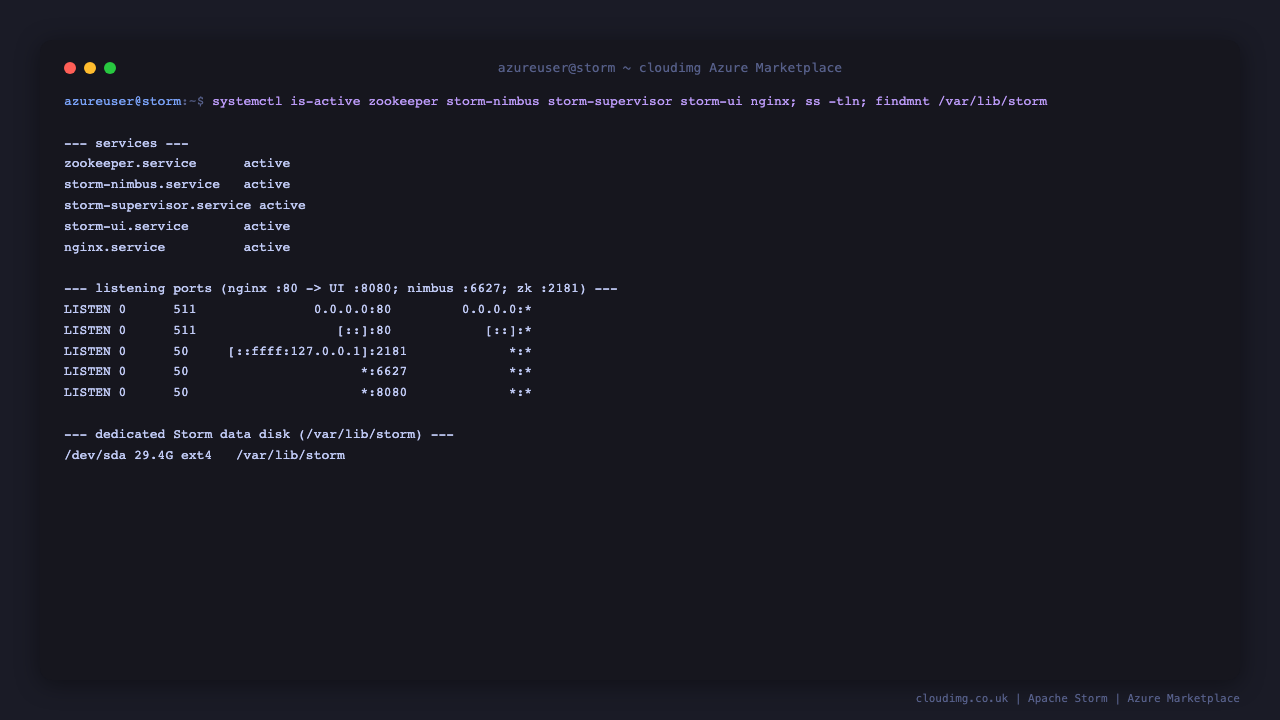Click the storm-supervisor.service row name
The width and height of the screenshot is (1280, 720).
158,205
